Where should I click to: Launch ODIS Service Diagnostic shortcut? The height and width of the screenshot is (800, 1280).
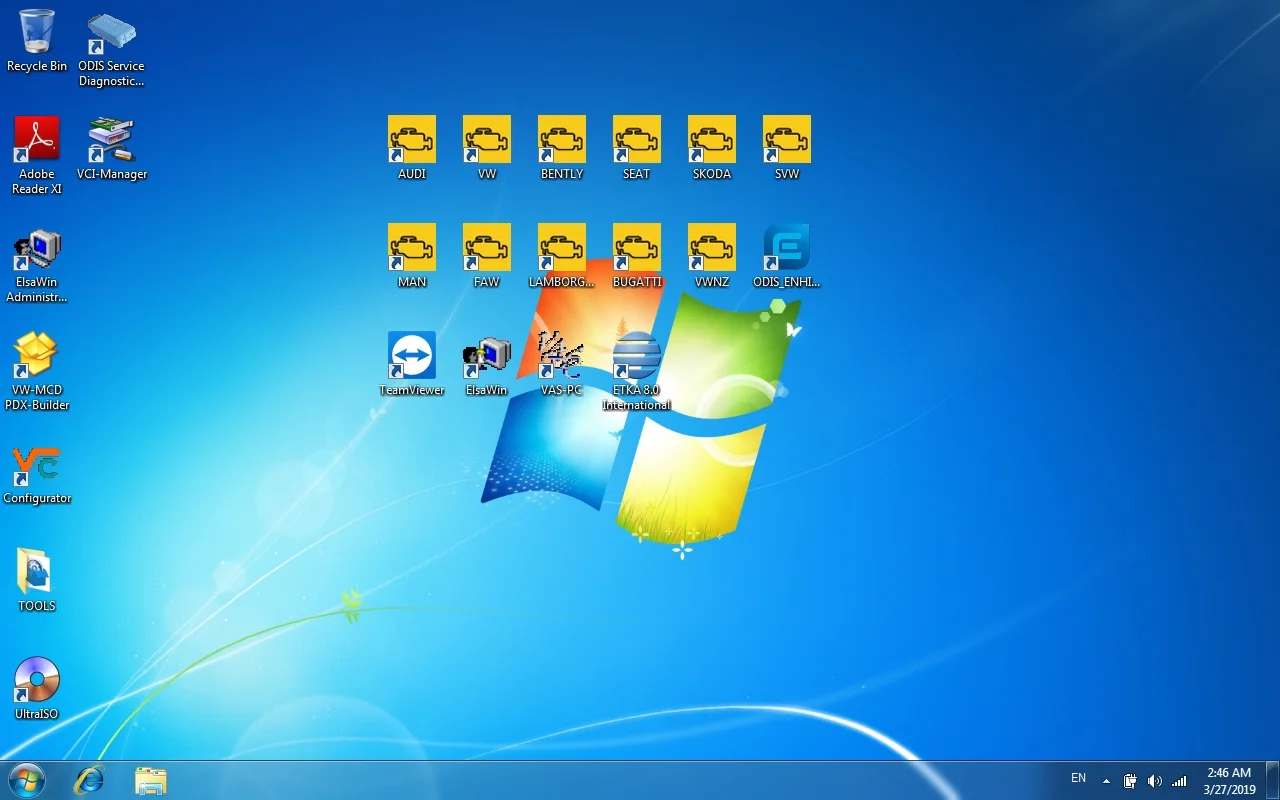(x=111, y=48)
